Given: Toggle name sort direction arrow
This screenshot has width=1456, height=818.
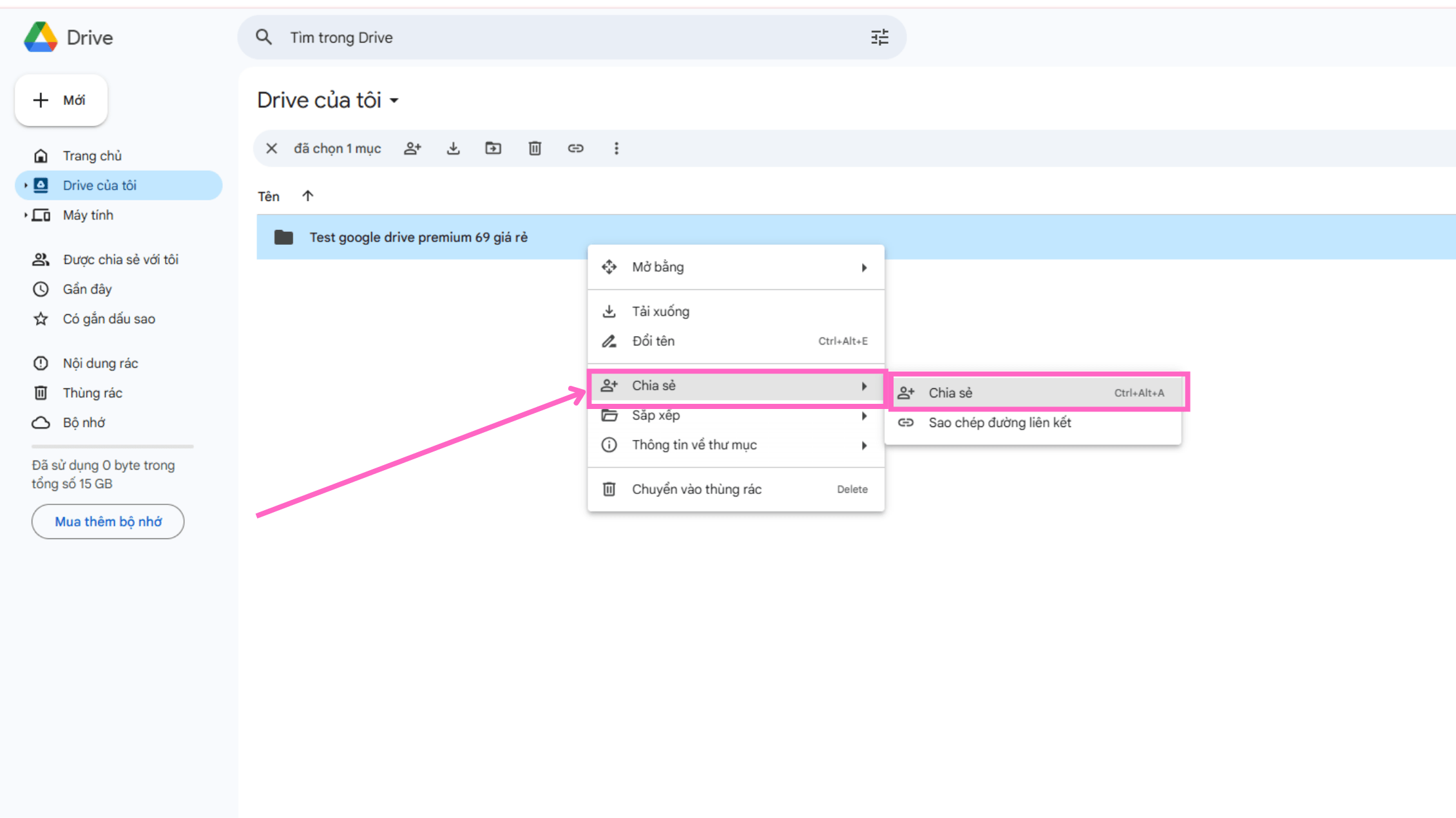Looking at the screenshot, I should point(307,196).
